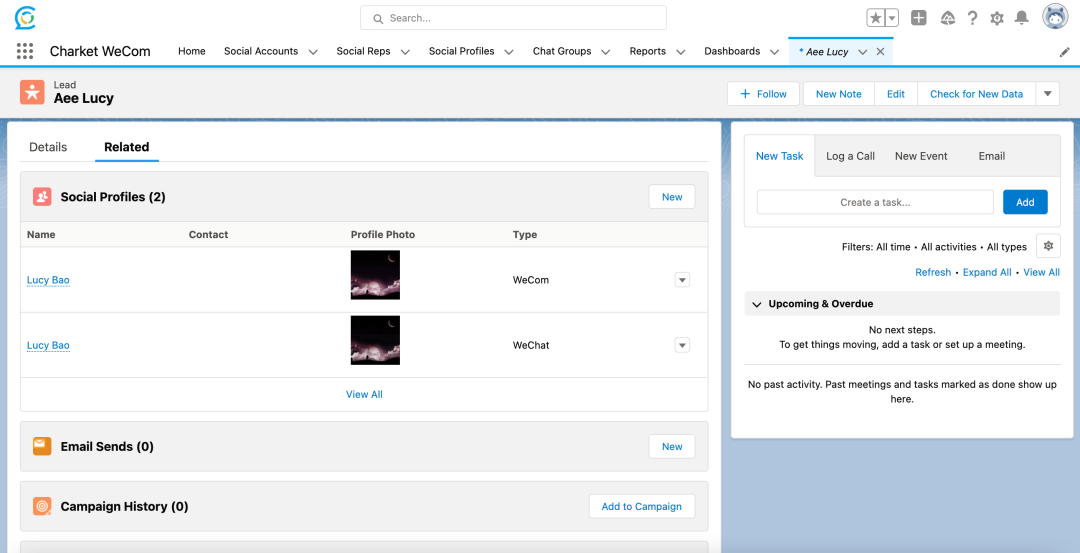Click the Favorites star icon

876,18
